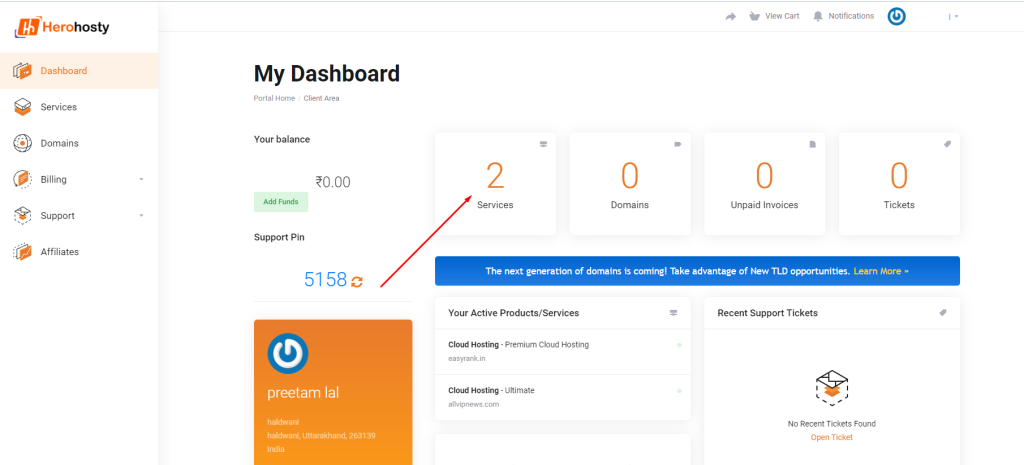Open the Premium Cloud Hosting easyrank.in service
The height and width of the screenshot is (465, 1024).
[x=518, y=350]
